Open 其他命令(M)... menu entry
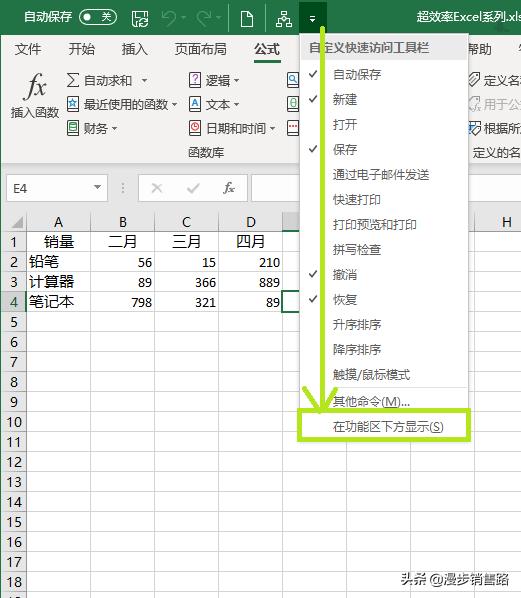This screenshot has height=598, width=521. tap(384, 401)
